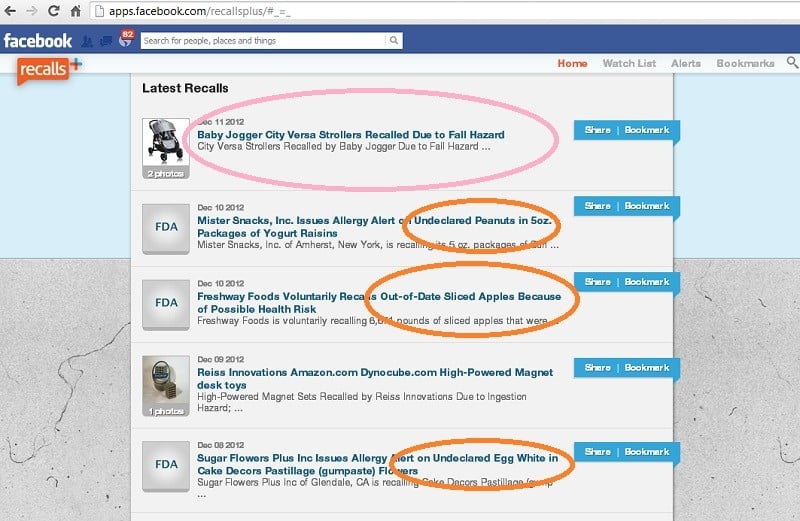Open Baby Jogger City Versa recall link
This screenshot has height=521, width=800.
tap(351, 135)
